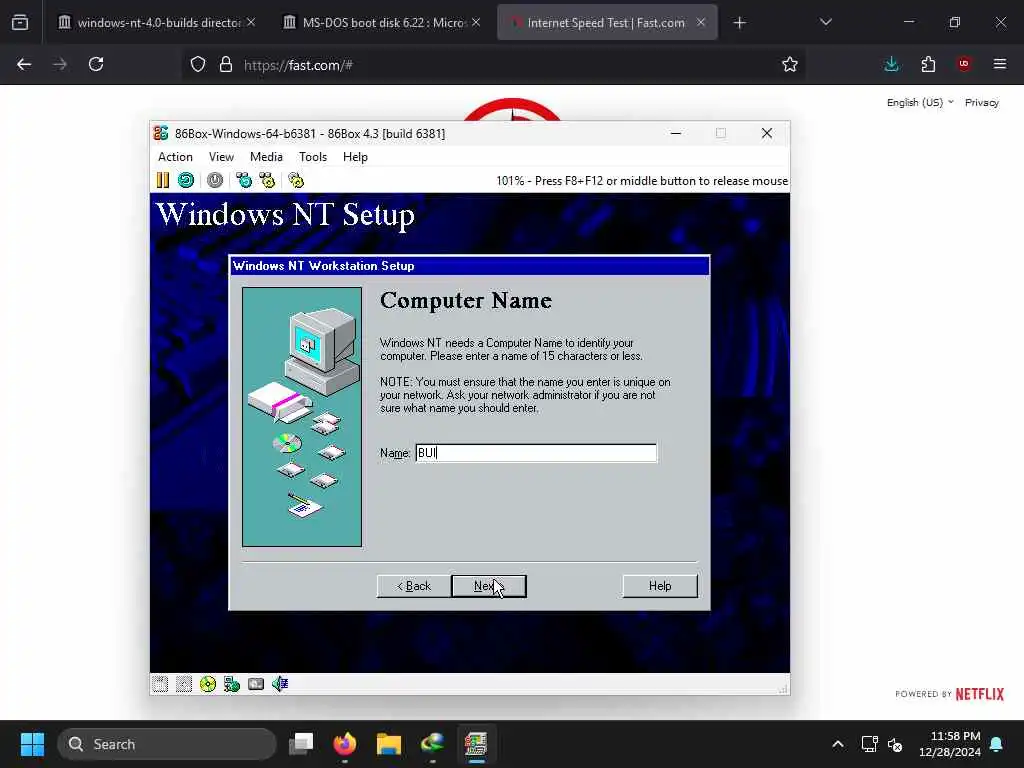Open the 86Box Help menu

pyautogui.click(x=355, y=157)
